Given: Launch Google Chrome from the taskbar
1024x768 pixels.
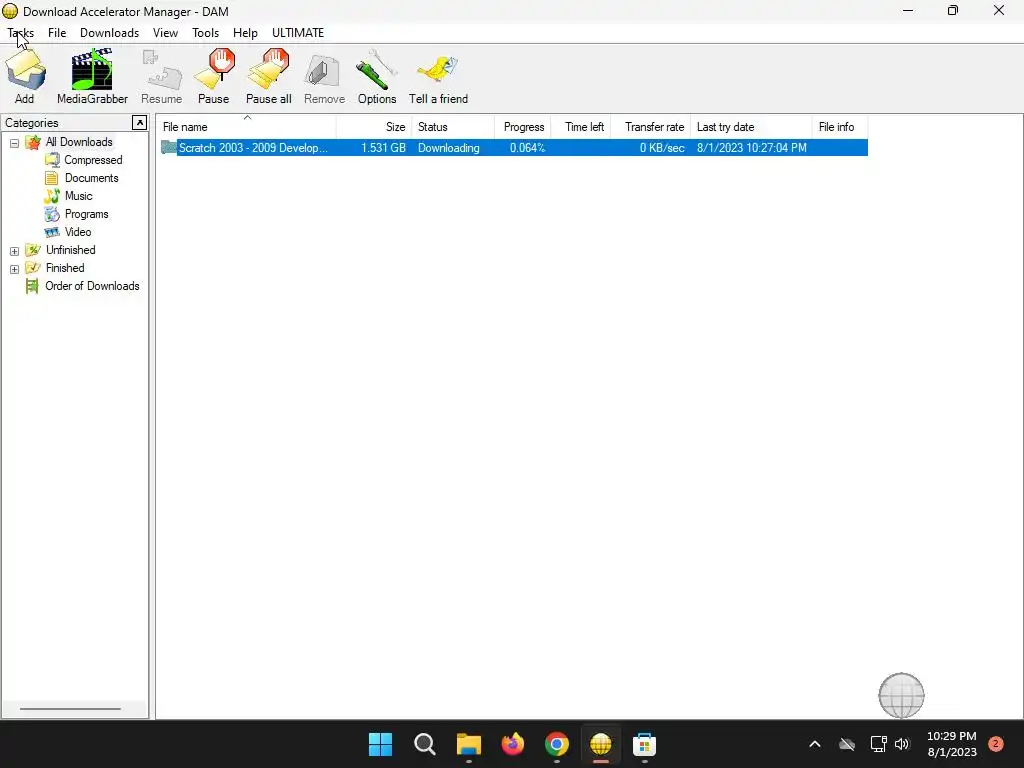Looking at the screenshot, I should coord(556,744).
